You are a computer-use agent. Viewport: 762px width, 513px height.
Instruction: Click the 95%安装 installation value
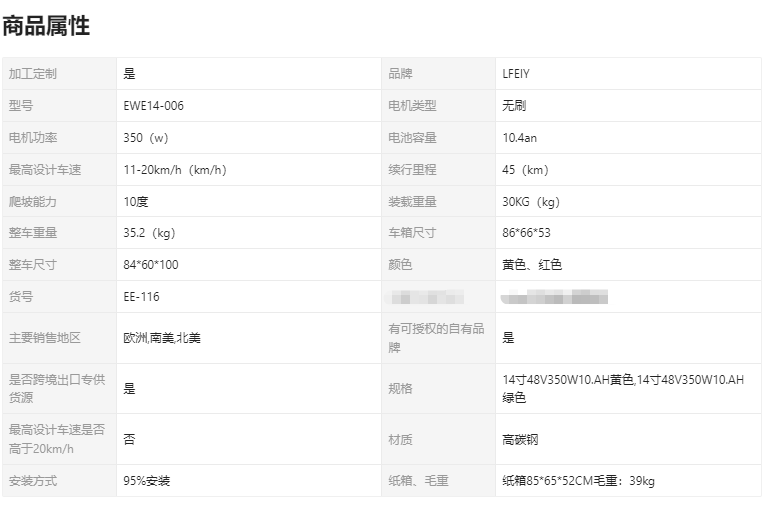click(147, 481)
